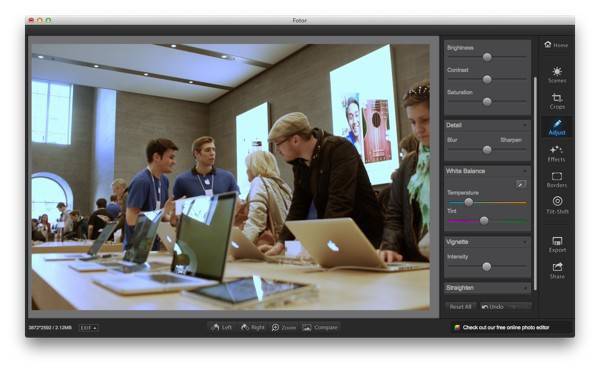Pick white balance with eyedropper
The image size is (600, 372).
[520, 185]
